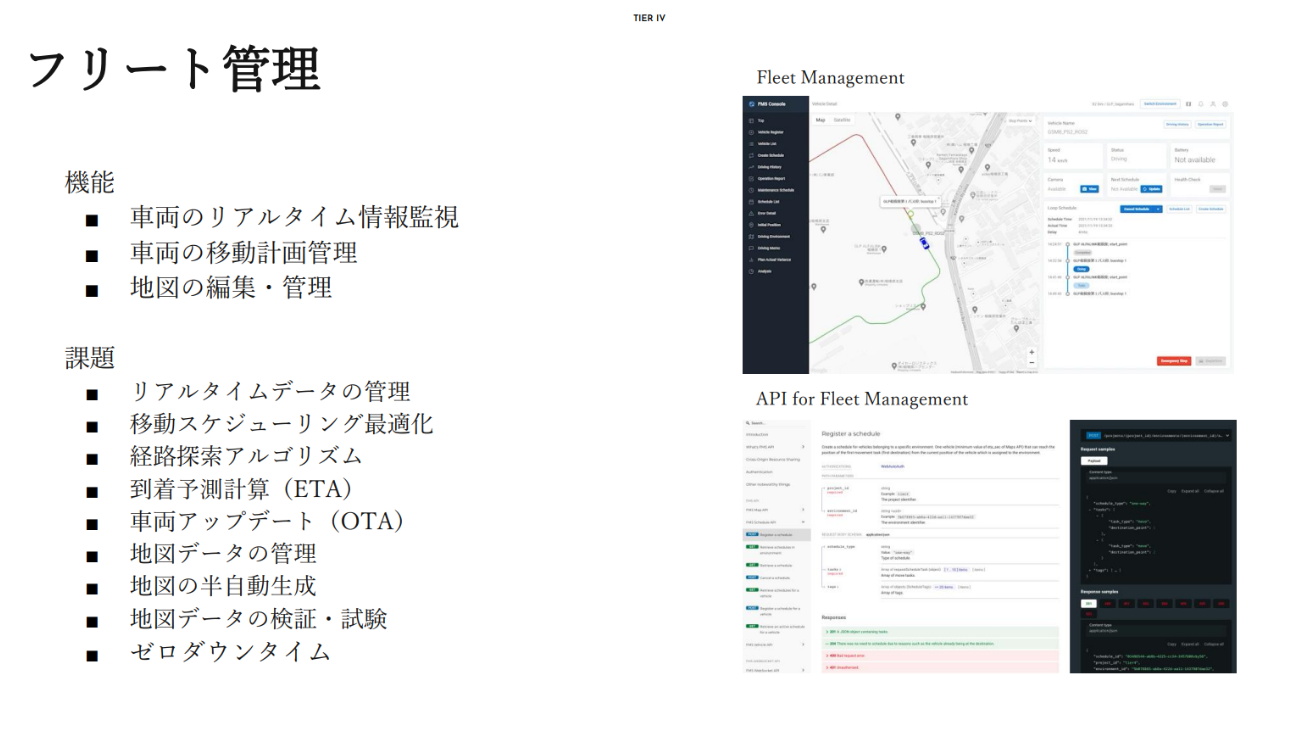Open the arrow beside Cancel Schedule

[x=1158, y=209]
